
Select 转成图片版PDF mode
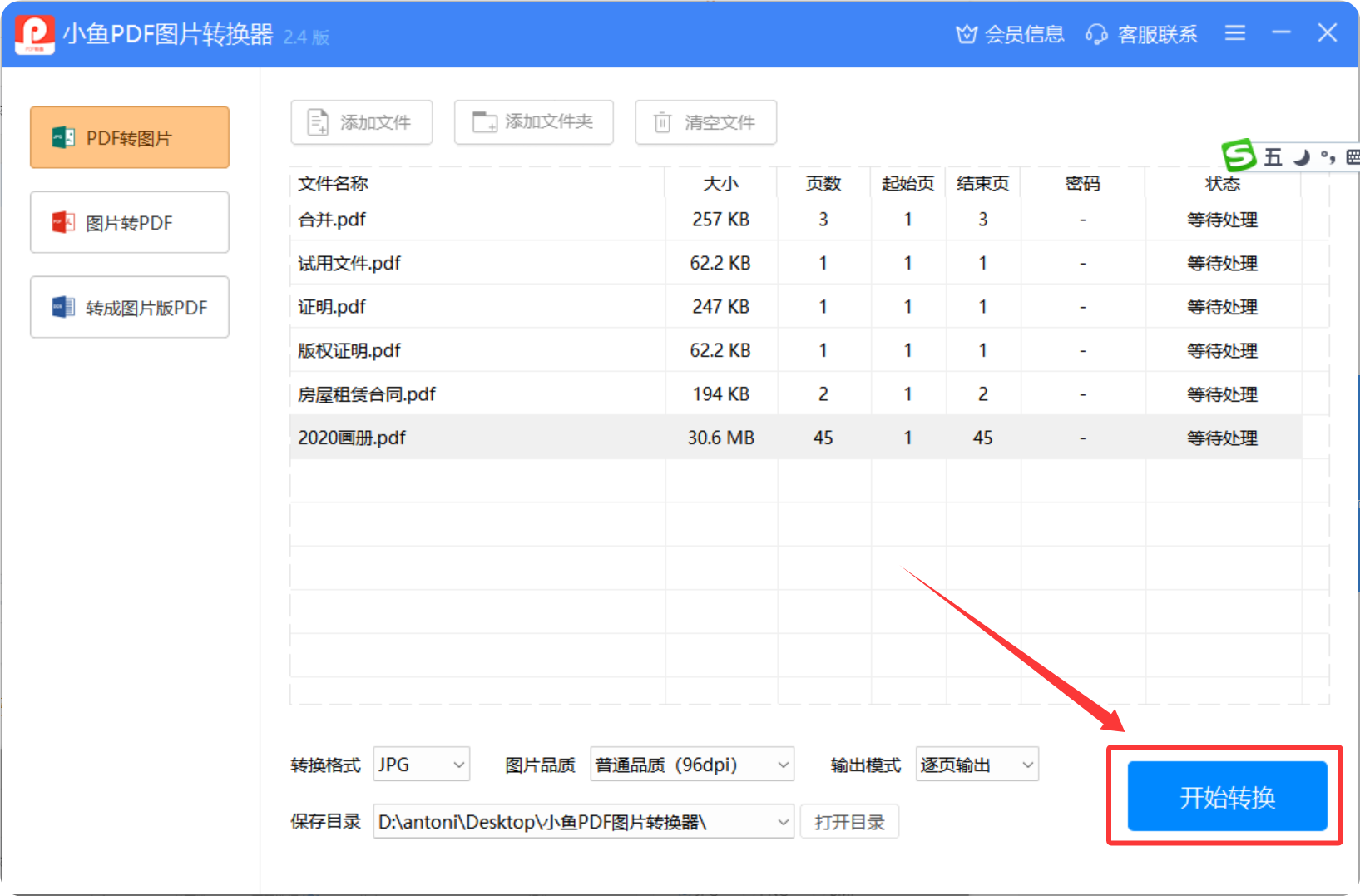click(x=130, y=308)
